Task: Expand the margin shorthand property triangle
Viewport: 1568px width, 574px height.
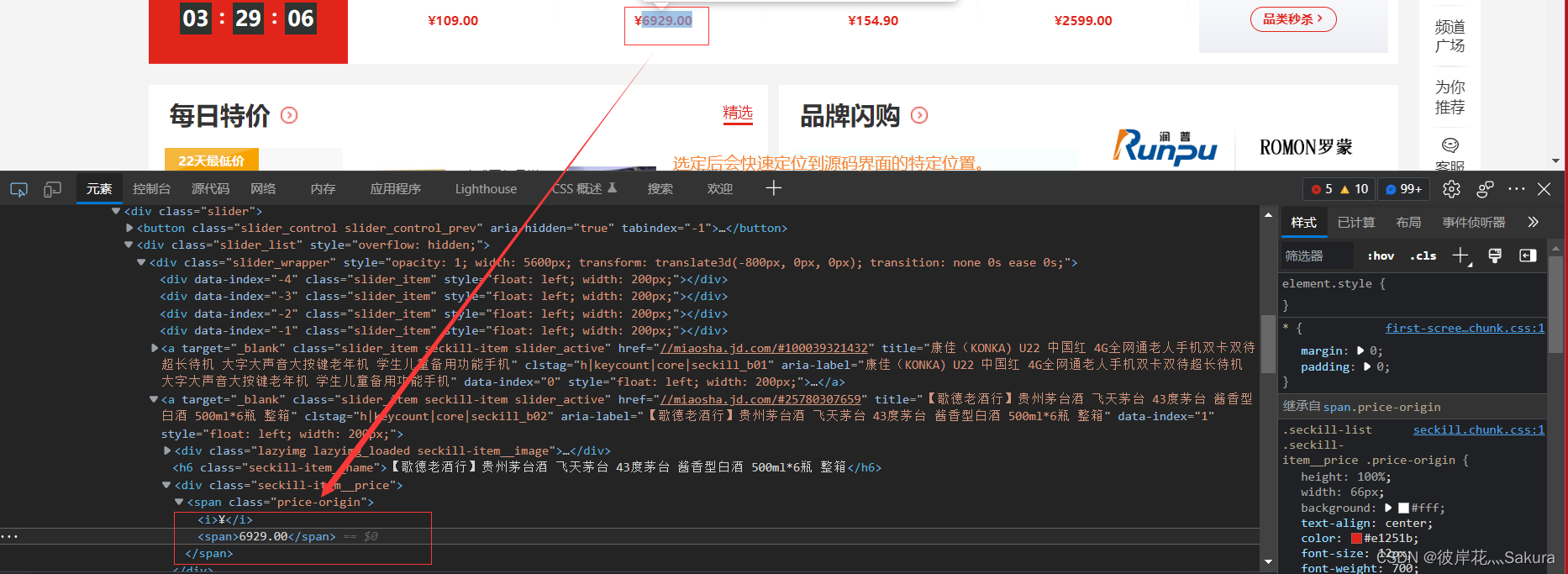Action: 1360,350
